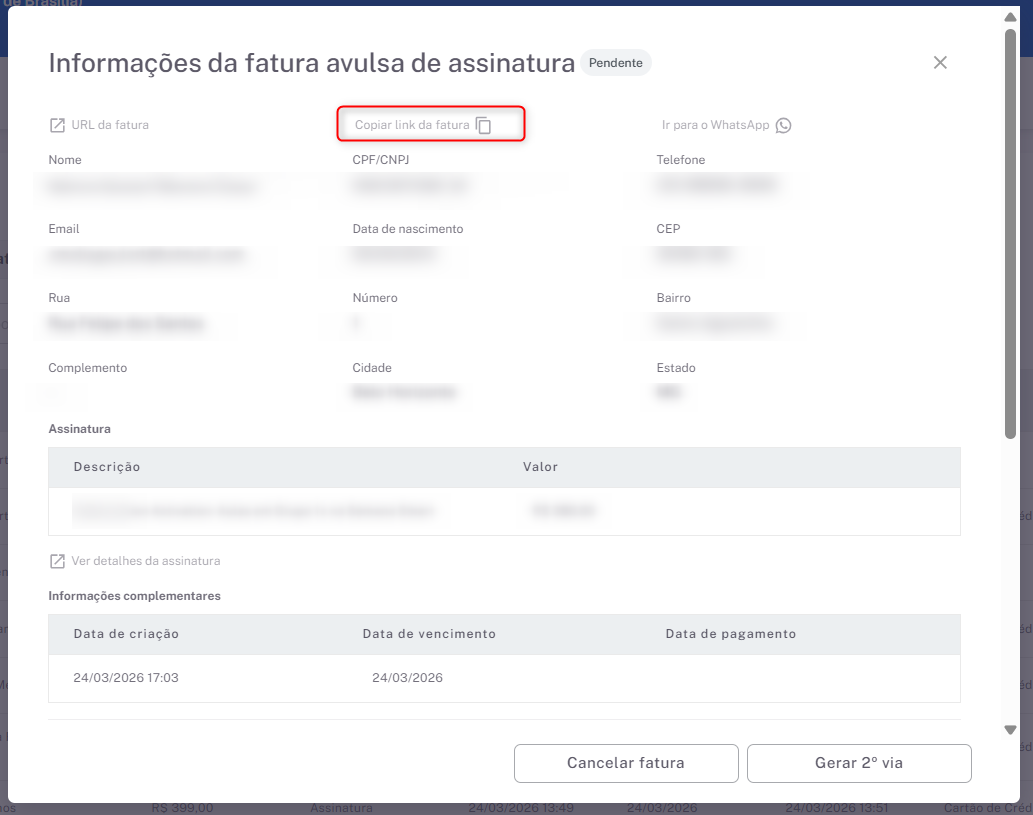Click the Data de vencimento column header
Screen dimensions: 1033x815
pyautogui.click(x=429, y=634)
